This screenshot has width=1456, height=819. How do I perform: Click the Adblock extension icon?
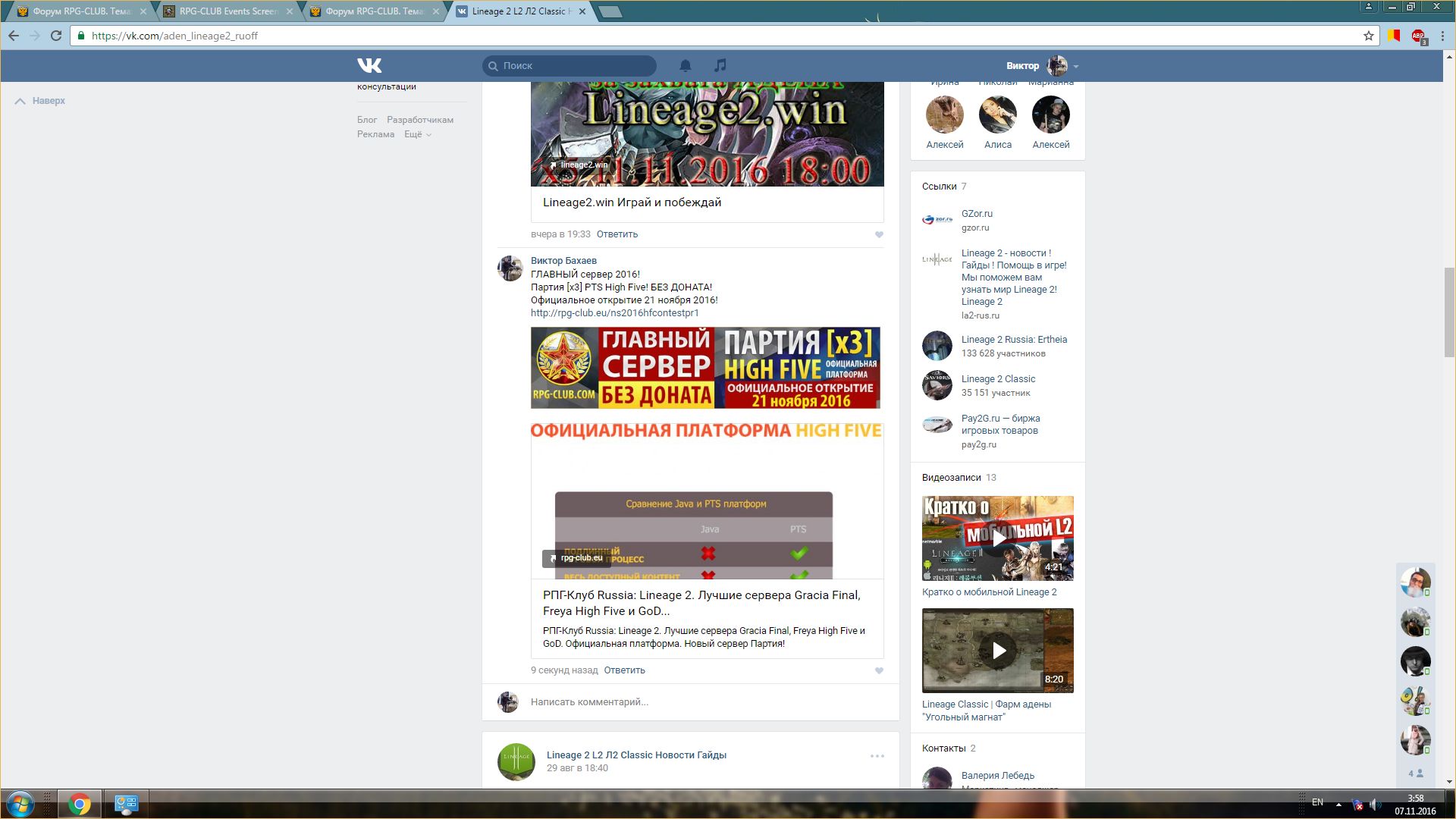click(1418, 36)
